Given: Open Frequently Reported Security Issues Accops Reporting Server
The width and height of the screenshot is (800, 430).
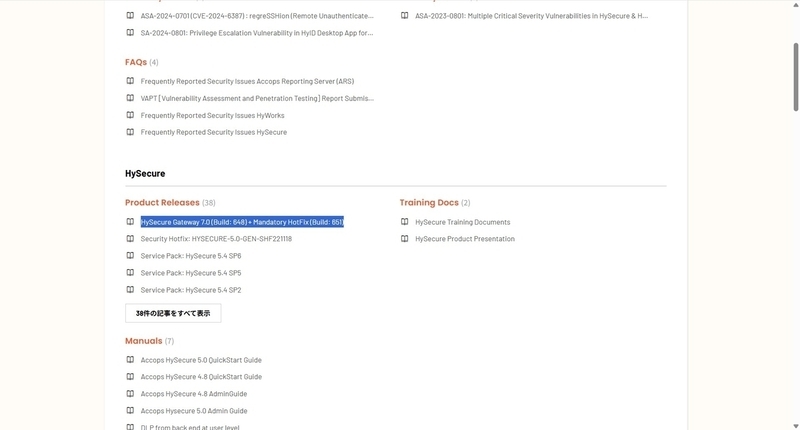Looking at the screenshot, I should (247, 81).
